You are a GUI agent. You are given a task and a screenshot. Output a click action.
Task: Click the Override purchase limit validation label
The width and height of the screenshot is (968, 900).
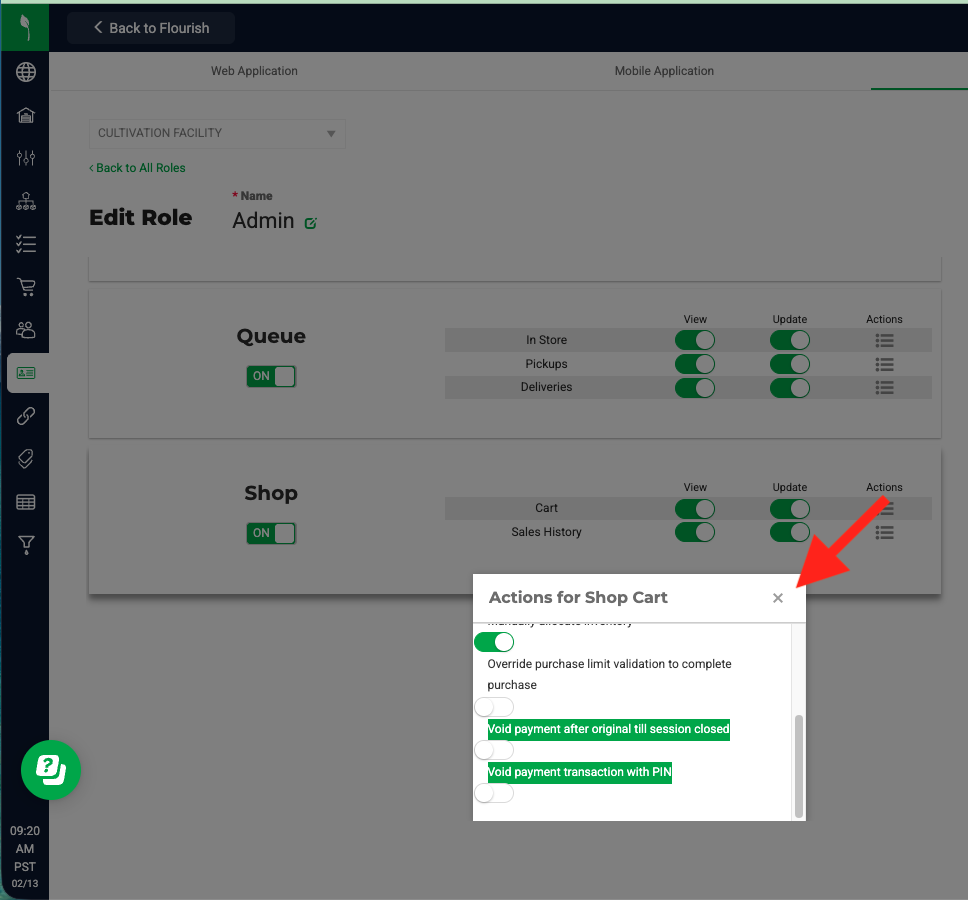point(609,674)
